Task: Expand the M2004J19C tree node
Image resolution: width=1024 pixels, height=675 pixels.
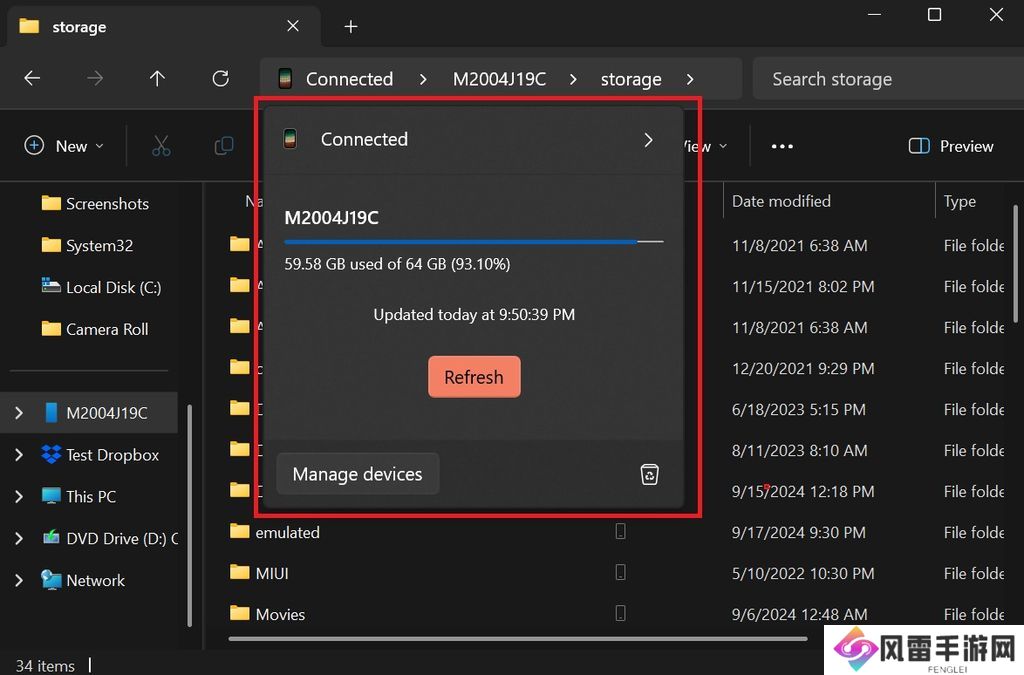Action: (19, 413)
